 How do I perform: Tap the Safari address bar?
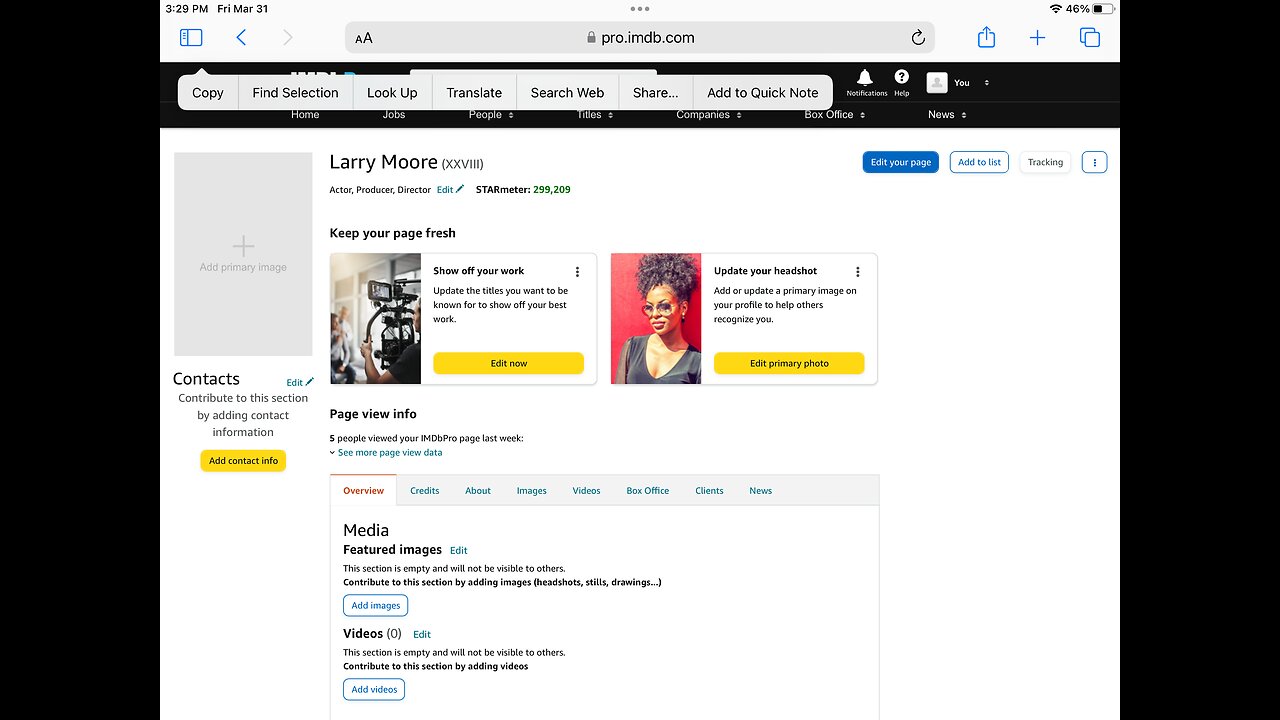click(640, 38)
